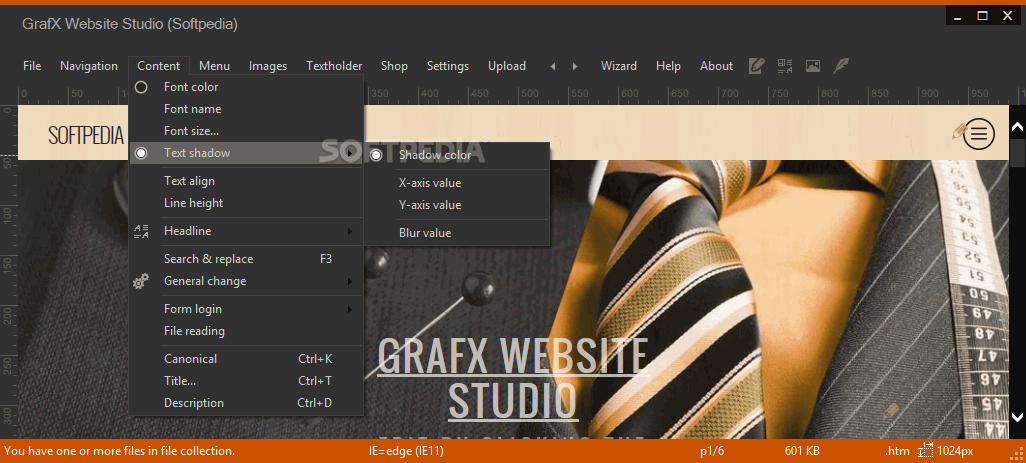The width and height of the screenshot is (1026, 463).
Task: Expand the Headline submenu arrow
Action: pos(350,231)
